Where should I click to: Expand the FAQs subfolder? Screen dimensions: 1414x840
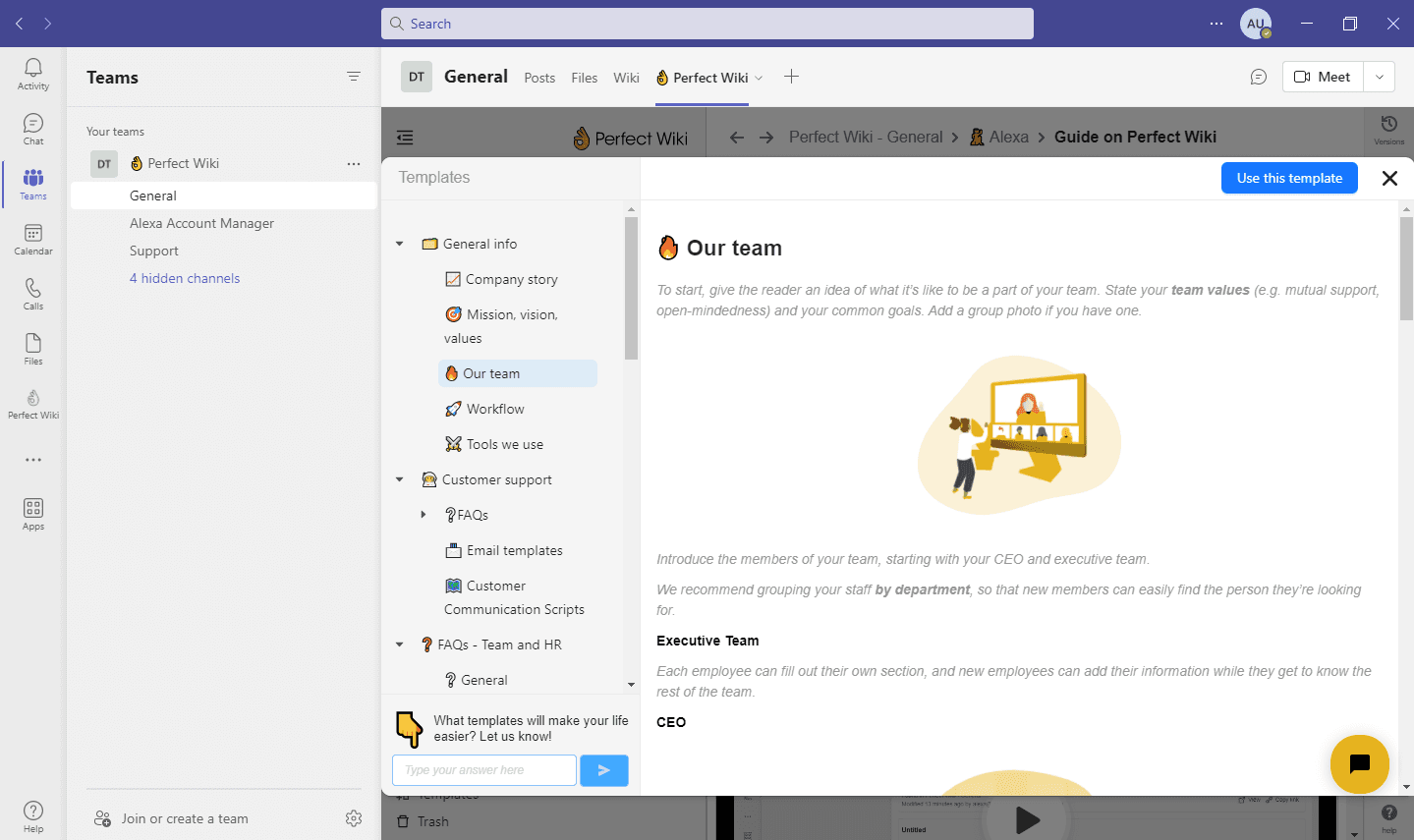(424, 515)
